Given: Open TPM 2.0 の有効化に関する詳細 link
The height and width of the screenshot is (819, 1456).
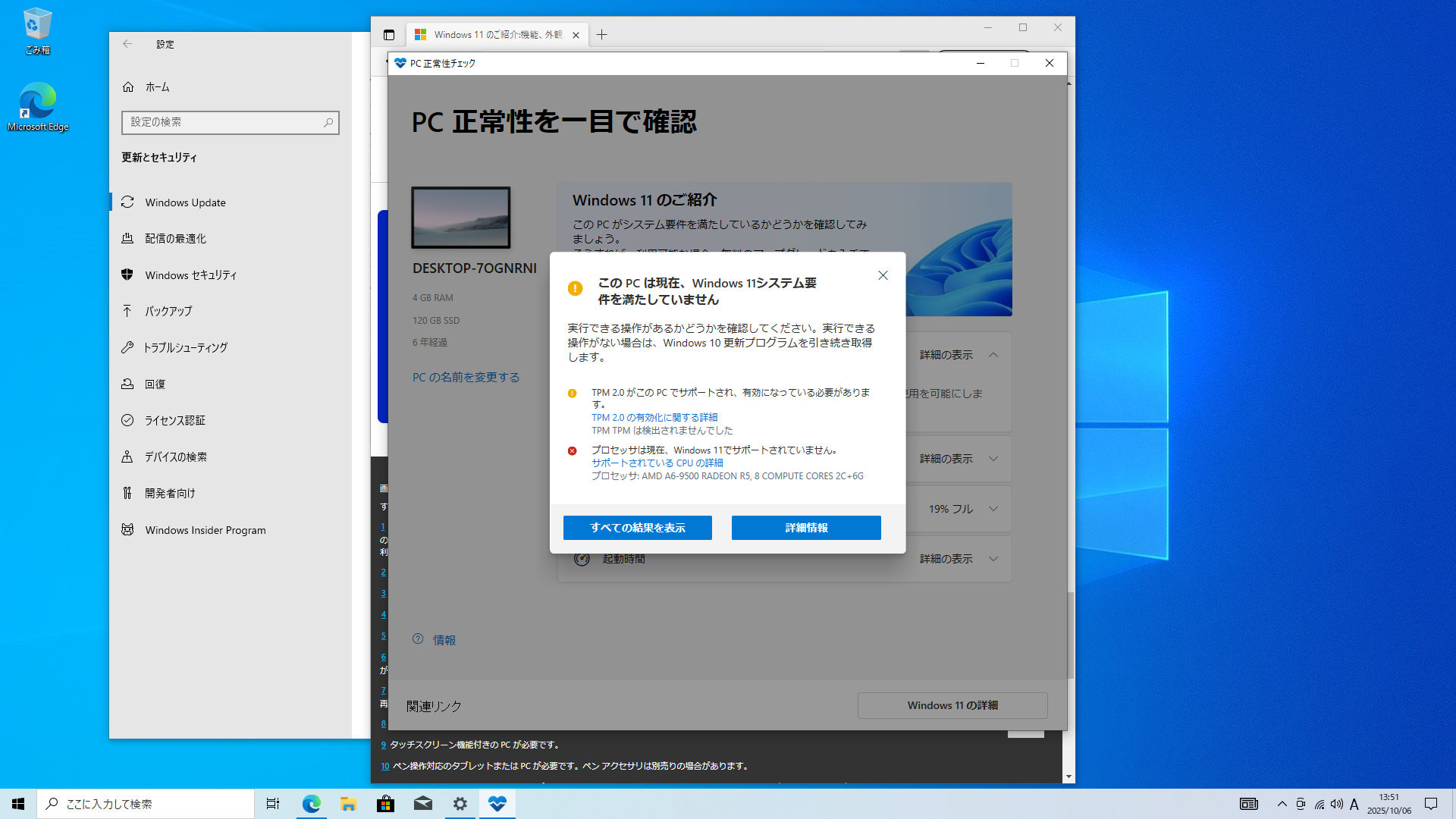Looking at the screenshot, I should [x=654, y=418].
